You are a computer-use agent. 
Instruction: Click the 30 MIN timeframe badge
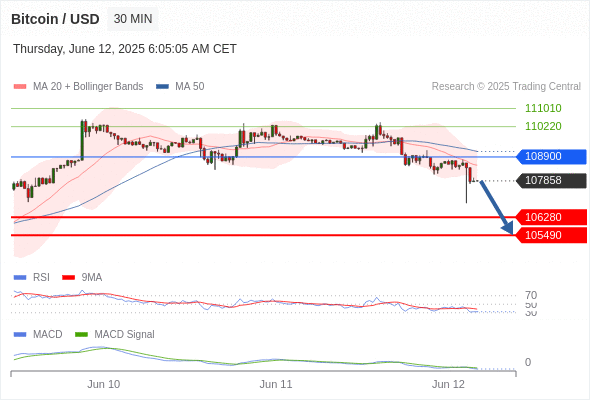(x=133, y=19)
